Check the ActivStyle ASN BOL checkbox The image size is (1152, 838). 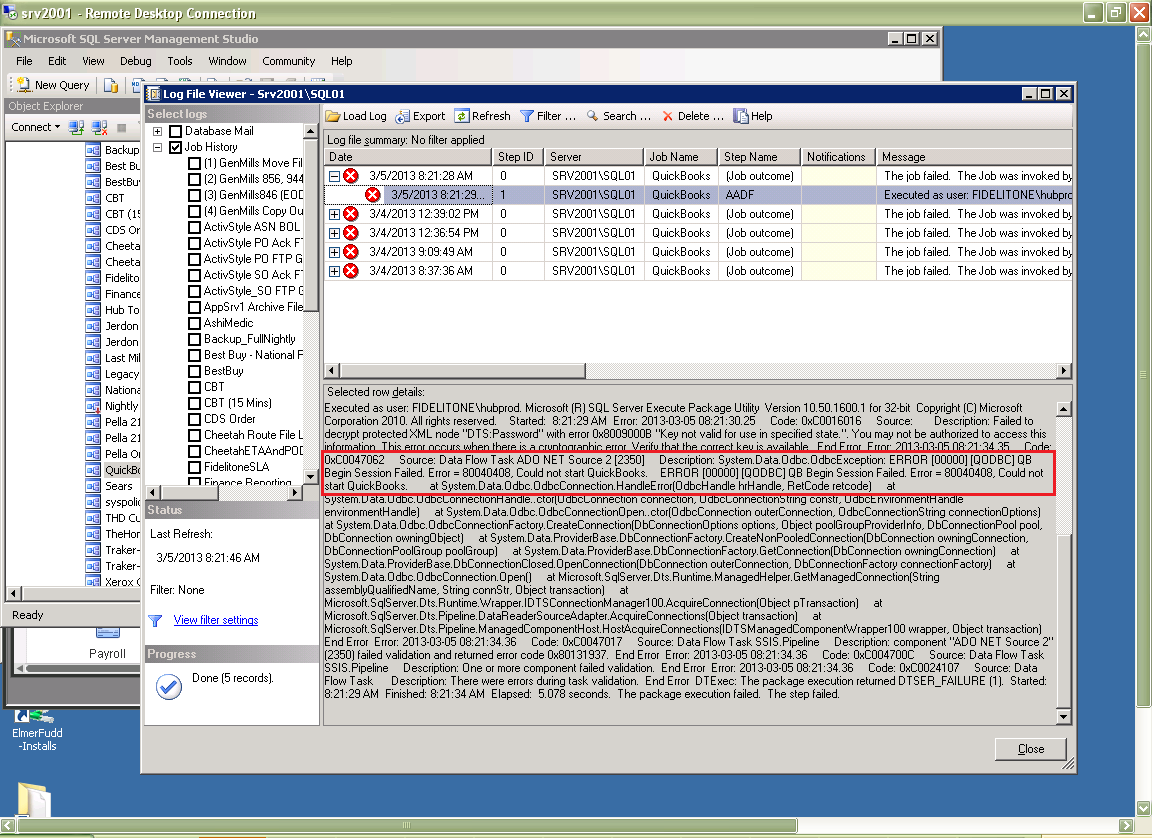pyautogui.click(x=195, y=228)
